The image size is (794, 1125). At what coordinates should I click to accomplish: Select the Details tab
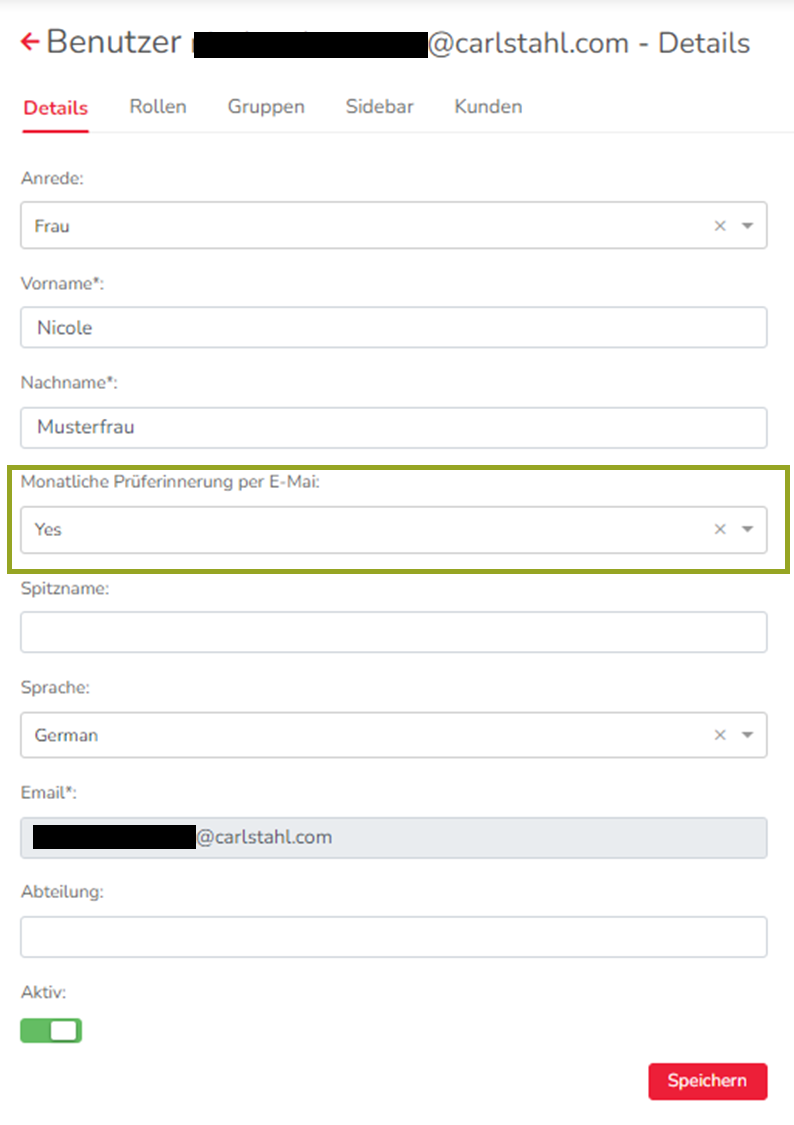[56, 108]
